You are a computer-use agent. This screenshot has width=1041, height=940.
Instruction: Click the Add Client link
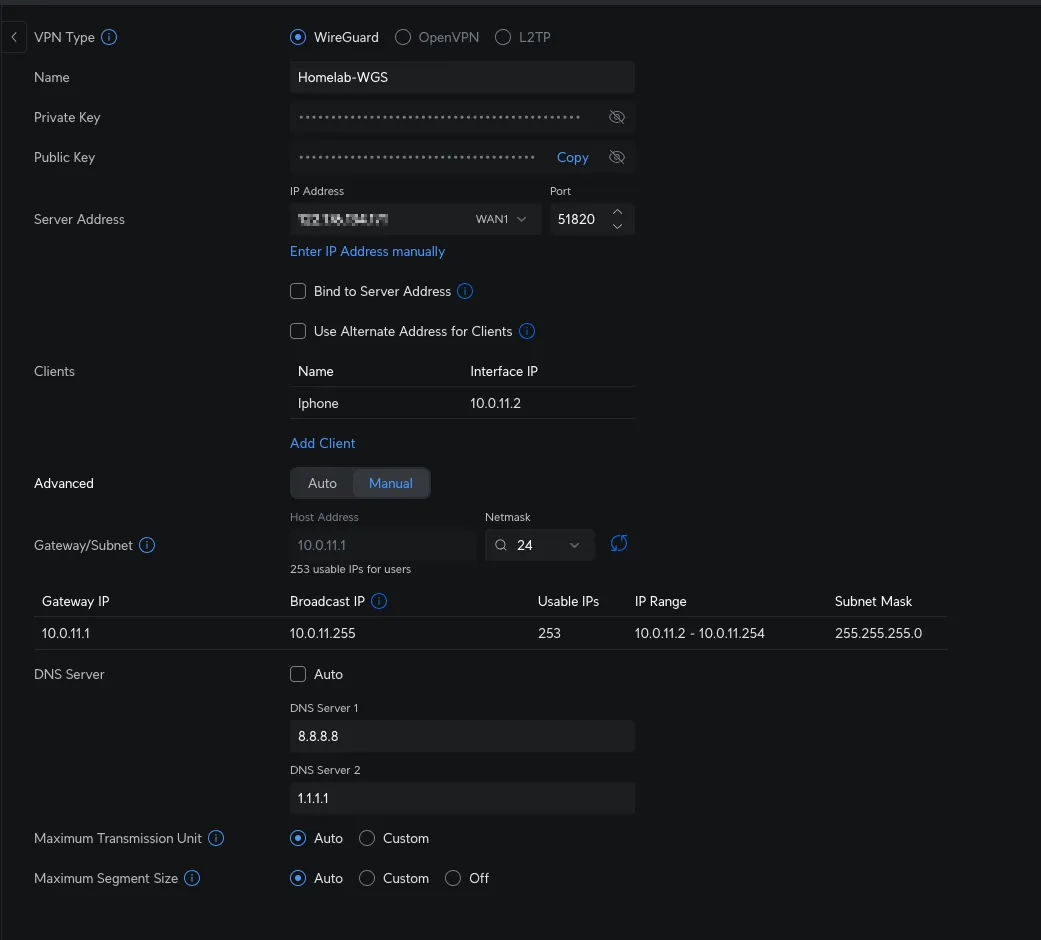tap(322, 443)
